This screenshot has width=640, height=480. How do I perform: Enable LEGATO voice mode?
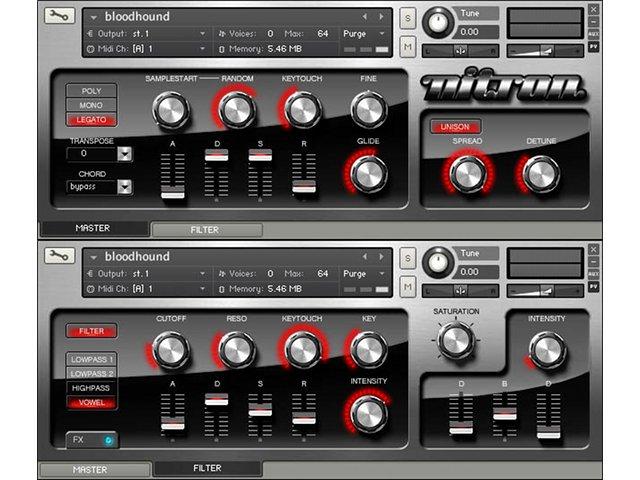(x=91, y=120)
